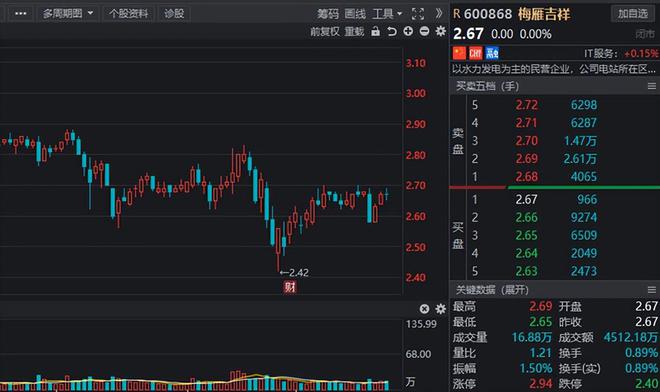The height and width of the screenshot is (392, 660).
Task: Click stock name 梅雁吉祥
Action: click(x=544, y=14)
